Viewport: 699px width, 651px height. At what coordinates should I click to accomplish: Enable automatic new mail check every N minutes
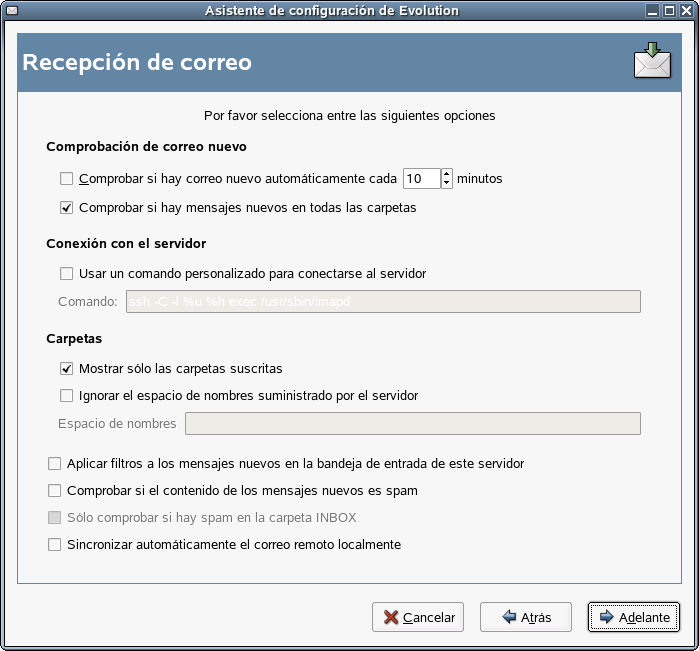66,179
